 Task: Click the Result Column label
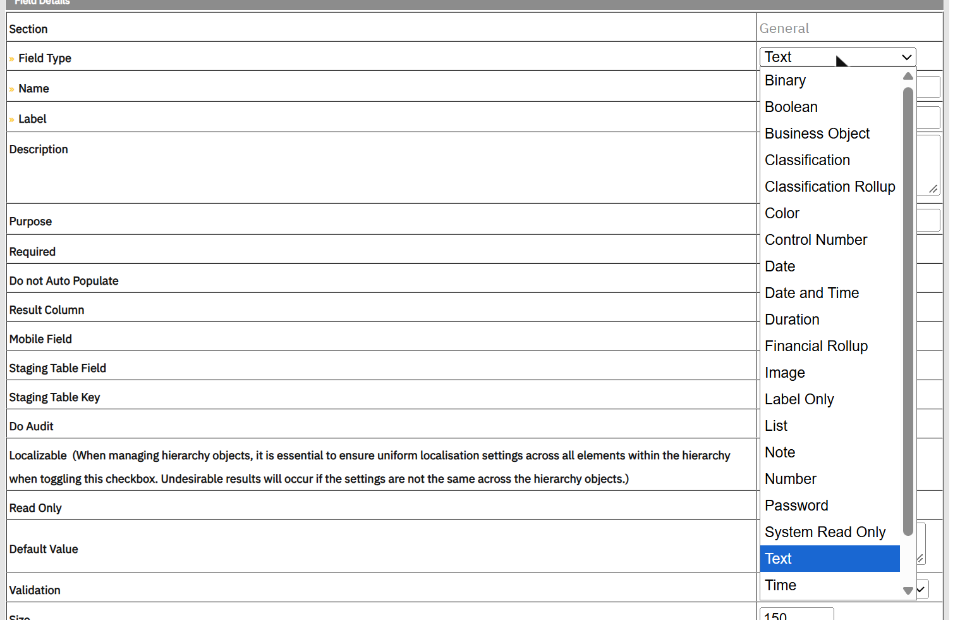[47, 310]
